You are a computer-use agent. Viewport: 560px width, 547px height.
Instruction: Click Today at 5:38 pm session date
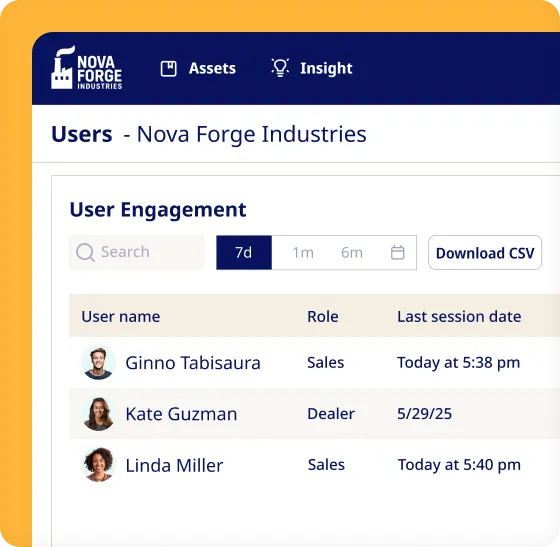click(x=459, y=363)
